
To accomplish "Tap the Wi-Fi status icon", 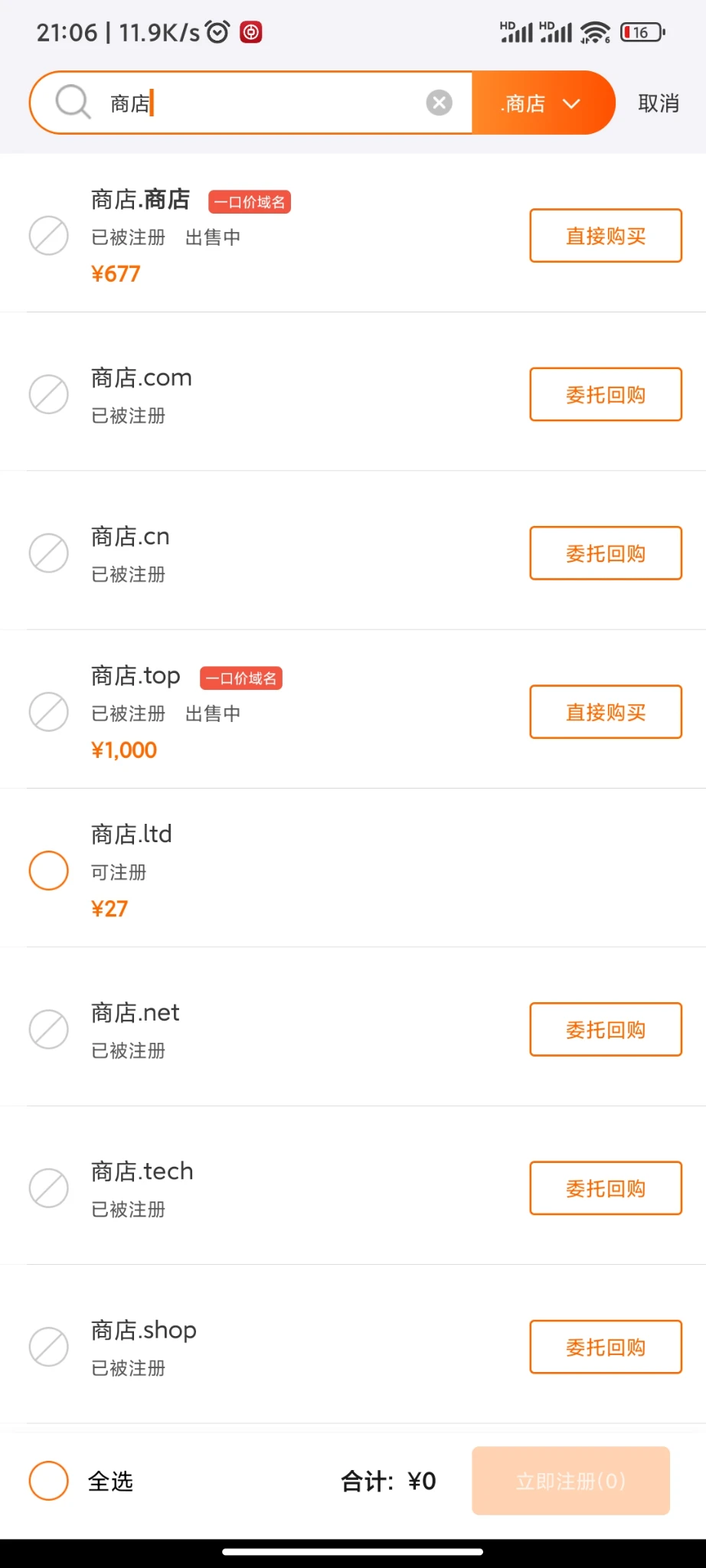I will pos(595,32).
